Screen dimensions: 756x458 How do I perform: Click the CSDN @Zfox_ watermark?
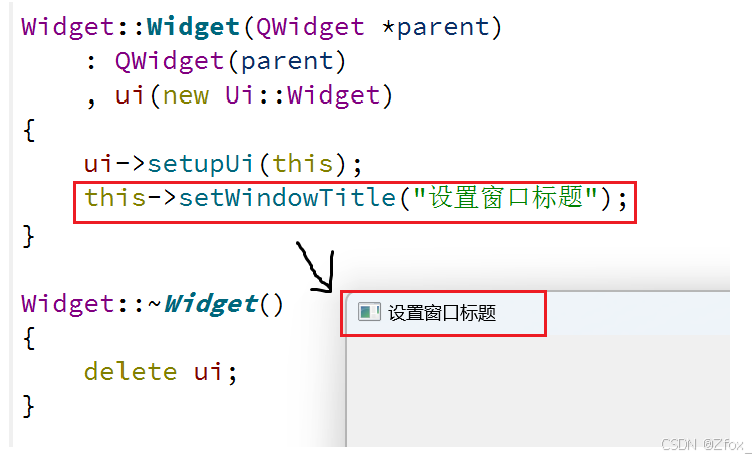705,444
